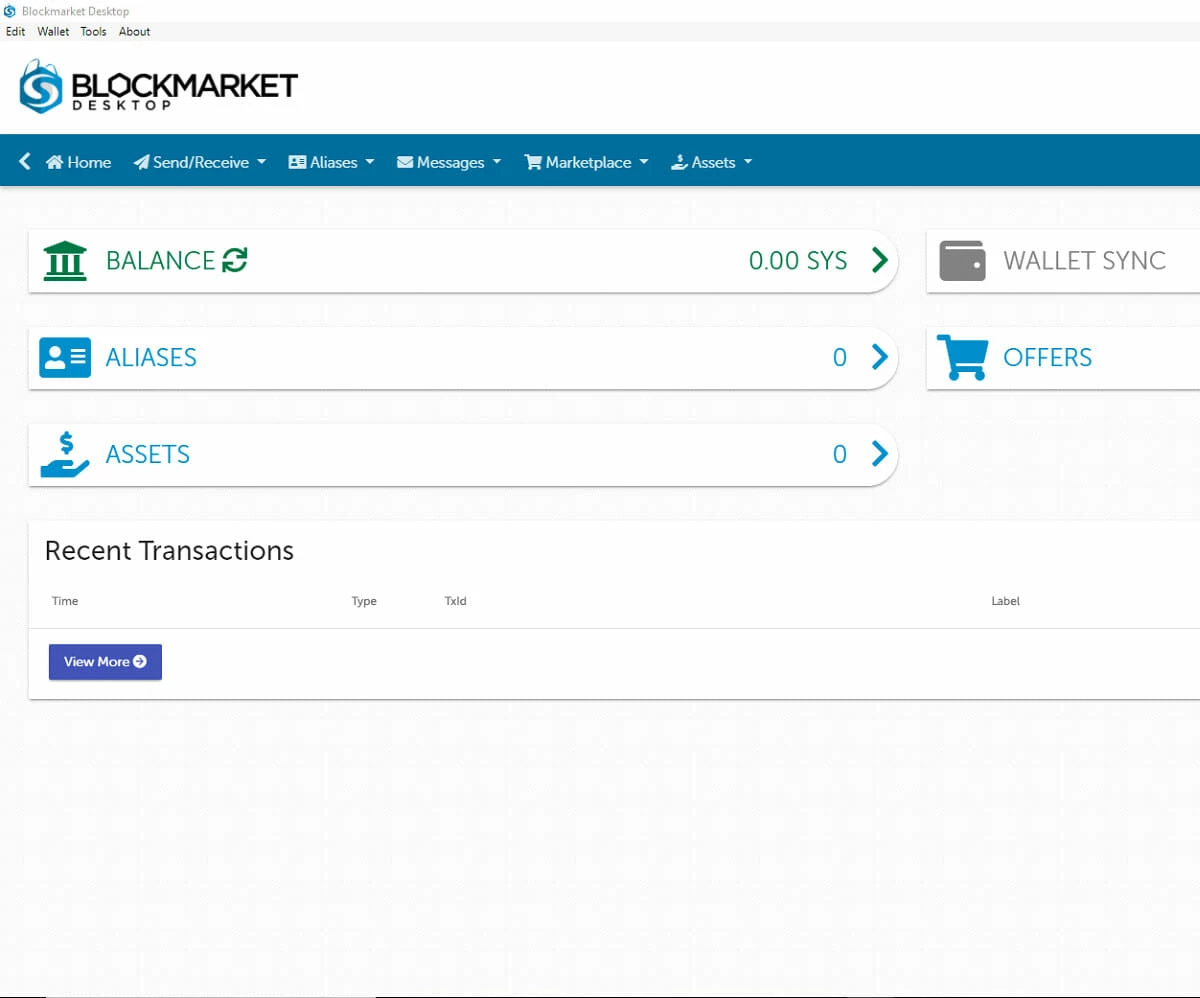Expand the Send/Receive dropdown
This screenshot has width=1200, height=998.
pos(200,162)
